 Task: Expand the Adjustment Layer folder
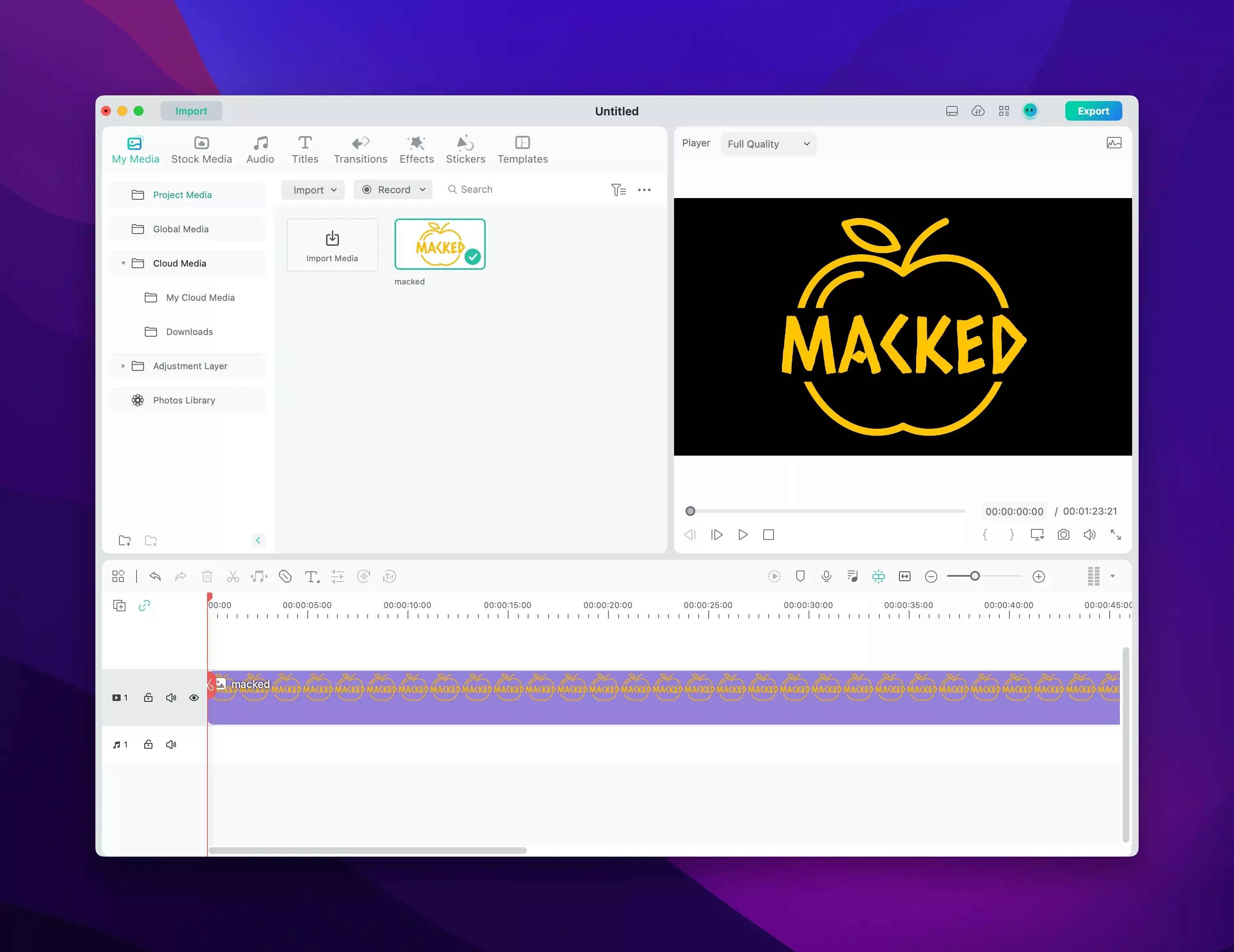click(123, 366)
